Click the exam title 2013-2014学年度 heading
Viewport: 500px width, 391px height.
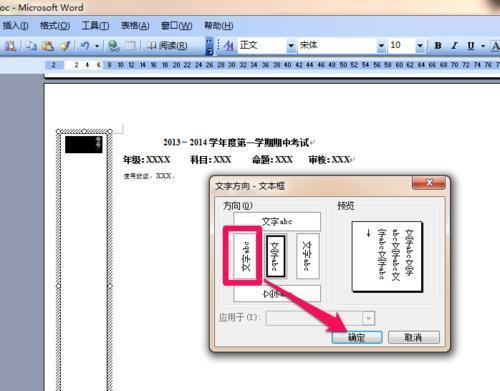click(236, 143)
